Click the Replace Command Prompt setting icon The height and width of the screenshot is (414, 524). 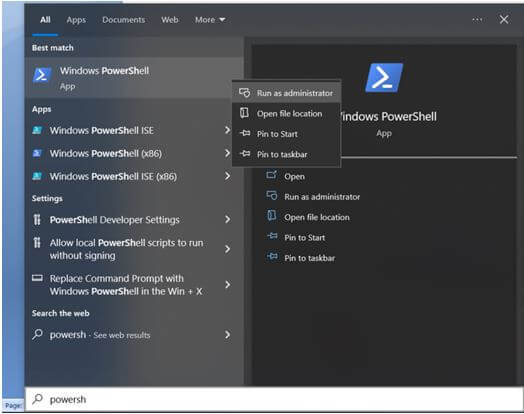pos(37,278)
